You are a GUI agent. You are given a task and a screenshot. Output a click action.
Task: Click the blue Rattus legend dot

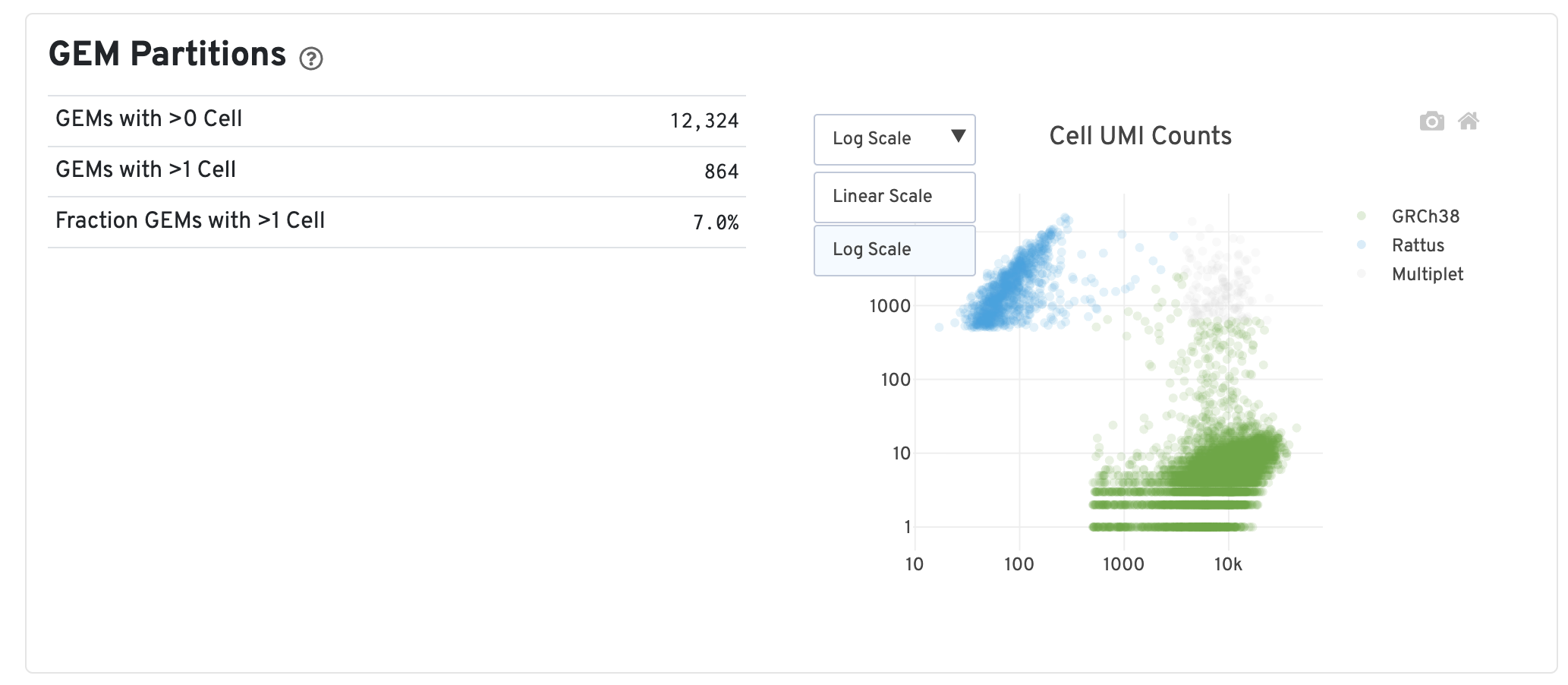[1362, 245]
